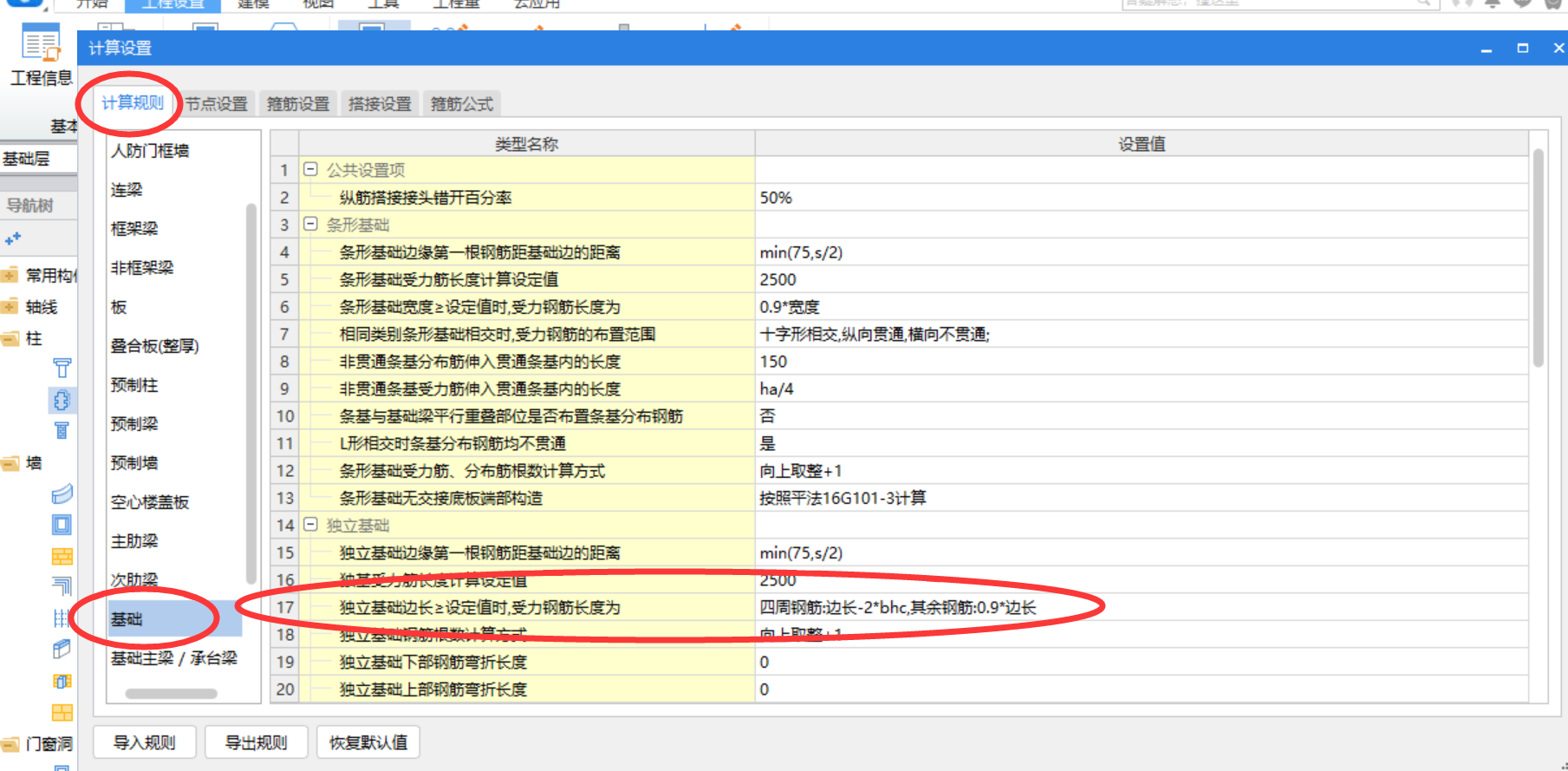The image size is (1568, 771).
Task: Click the 四周钢筋:边长-2*bhc value in row 17
Action: click(x=1142, y=607)
